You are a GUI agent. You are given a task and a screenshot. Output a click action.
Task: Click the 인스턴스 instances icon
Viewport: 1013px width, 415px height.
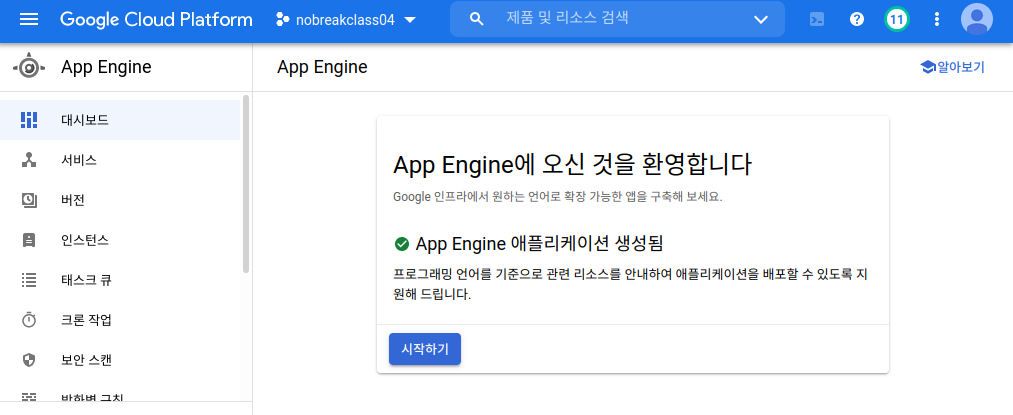pos(29,240)
